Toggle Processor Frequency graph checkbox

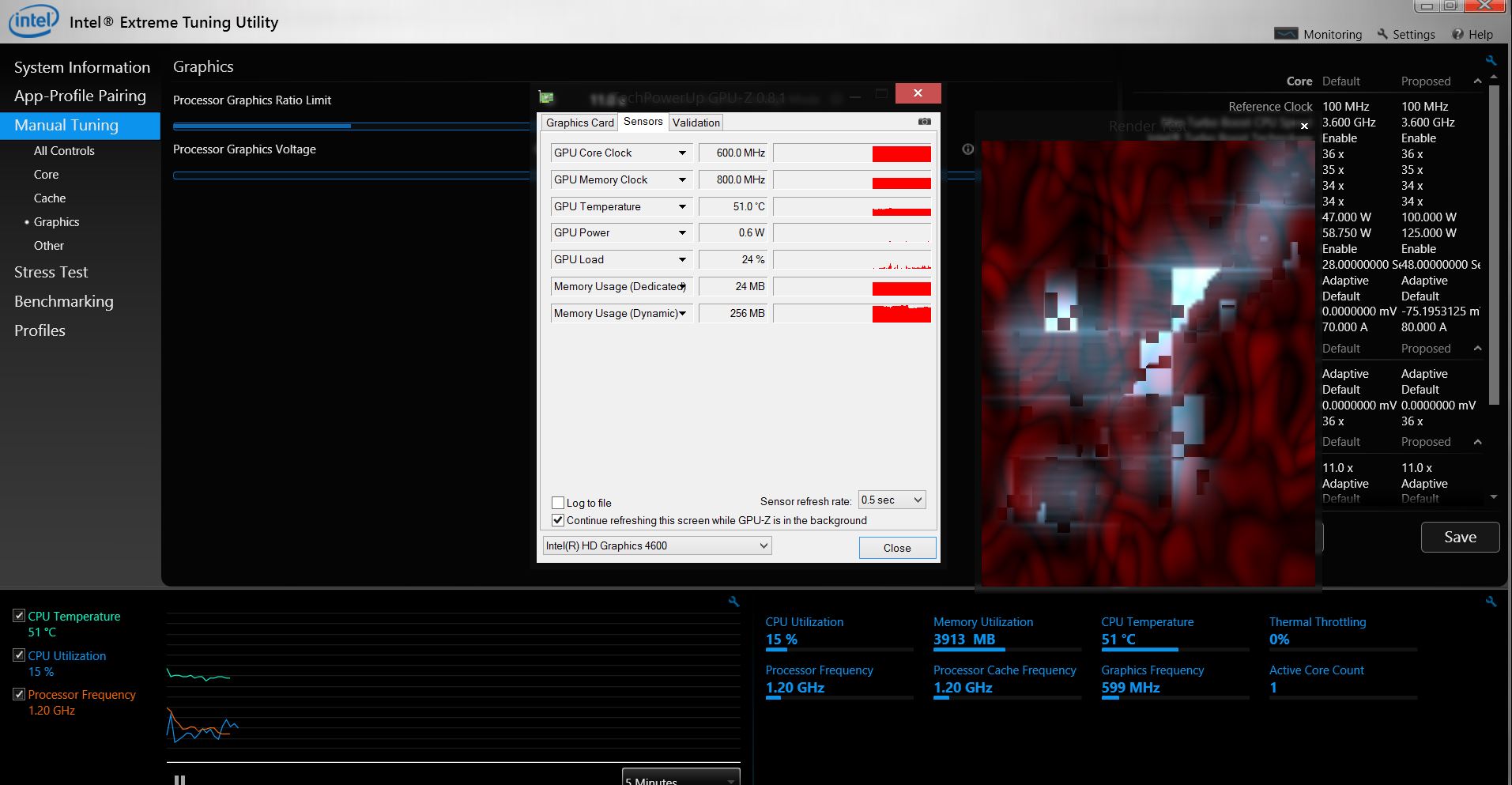pyautogui.click(x=19, y=694)
